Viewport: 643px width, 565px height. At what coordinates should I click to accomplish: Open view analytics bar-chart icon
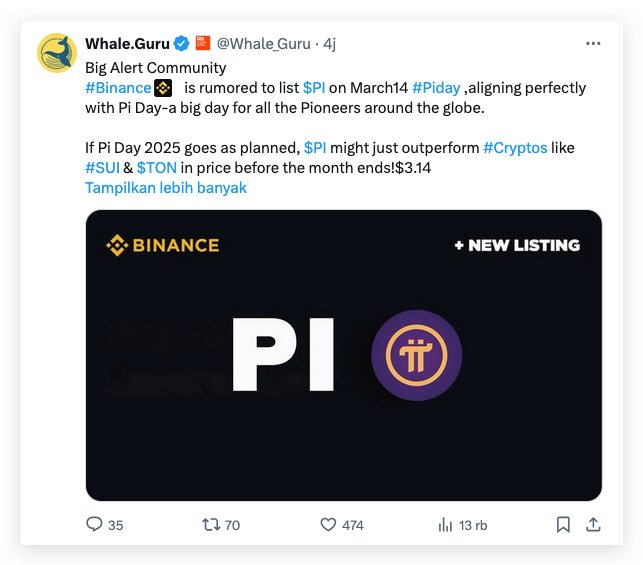pyautogui.click(x=446, y=524)
